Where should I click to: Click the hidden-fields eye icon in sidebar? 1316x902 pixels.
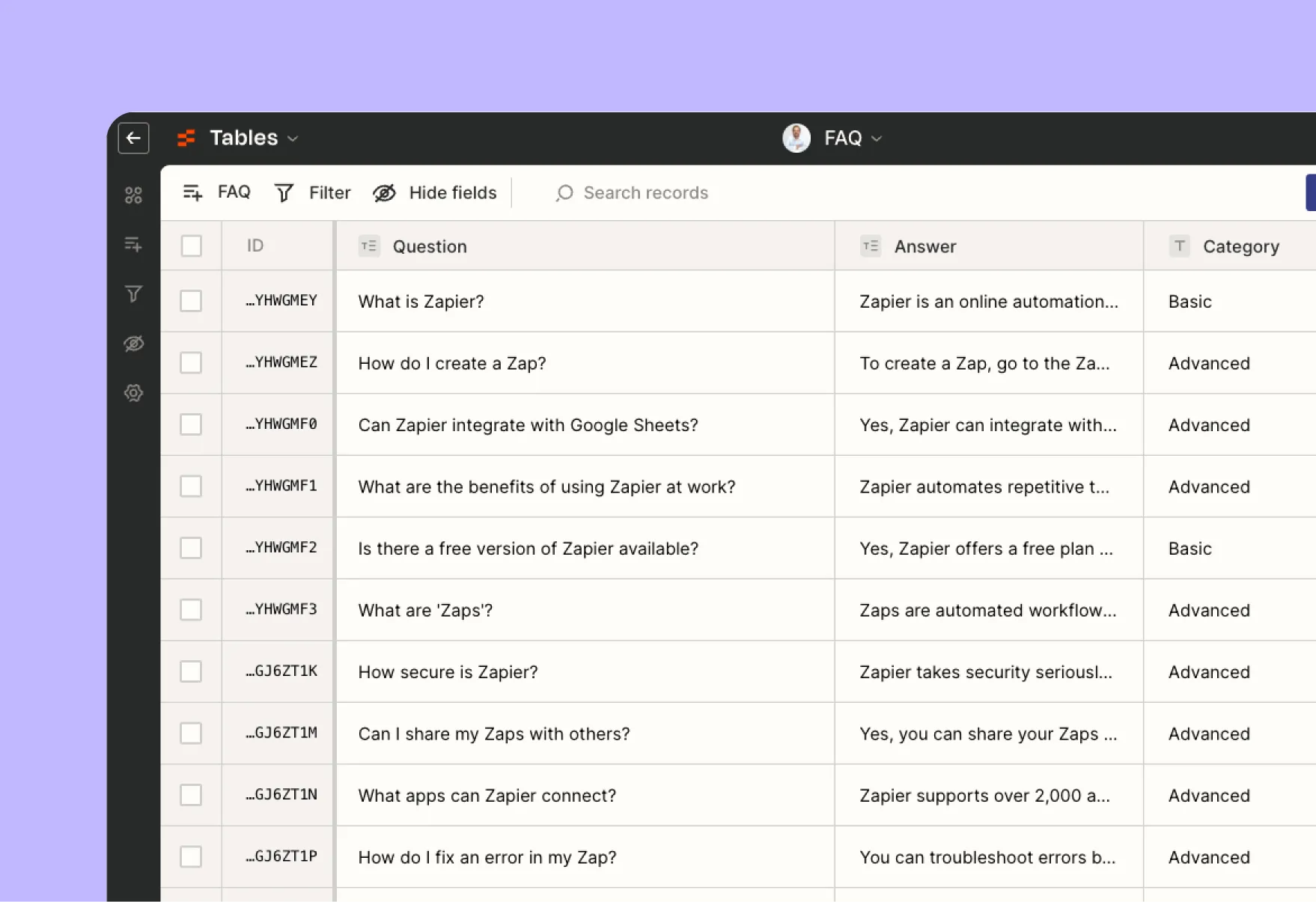click(133, 344)
